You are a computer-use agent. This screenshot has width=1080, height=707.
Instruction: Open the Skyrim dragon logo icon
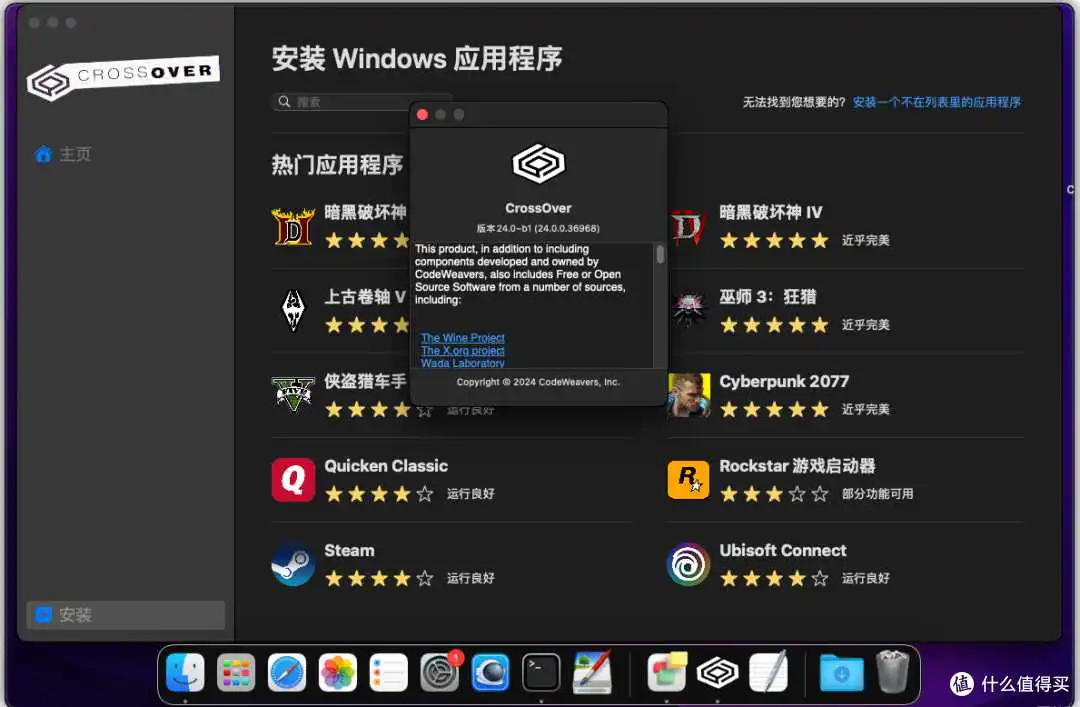point(294,310)
